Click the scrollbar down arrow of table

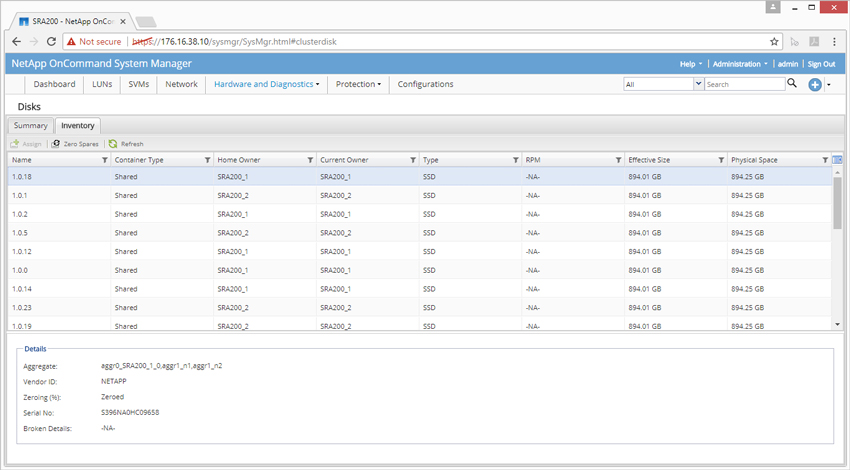pyautogui.click(x=837, y=324)
